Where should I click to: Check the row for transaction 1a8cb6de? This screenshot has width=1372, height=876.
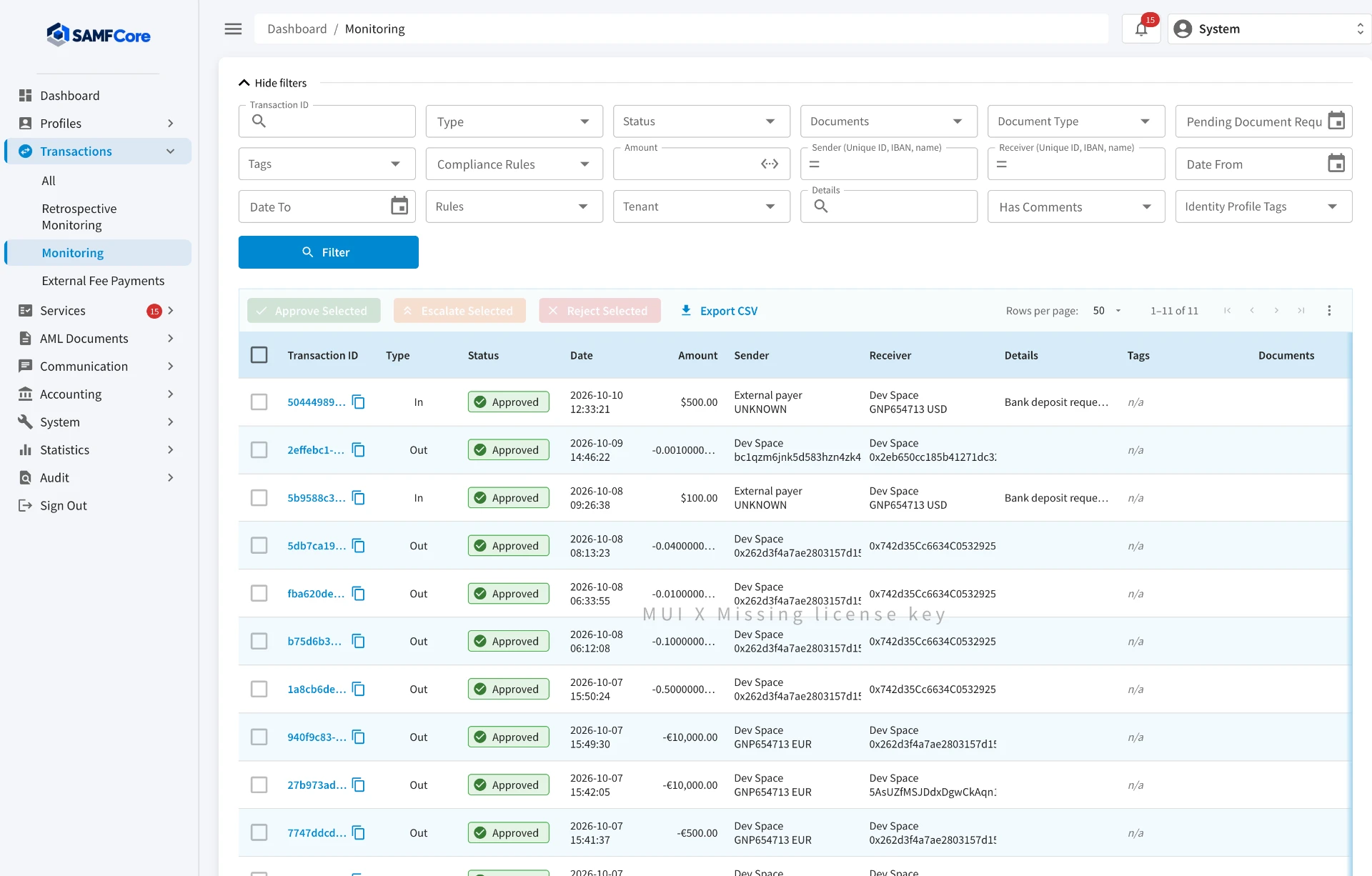click(x=259, y=690)
